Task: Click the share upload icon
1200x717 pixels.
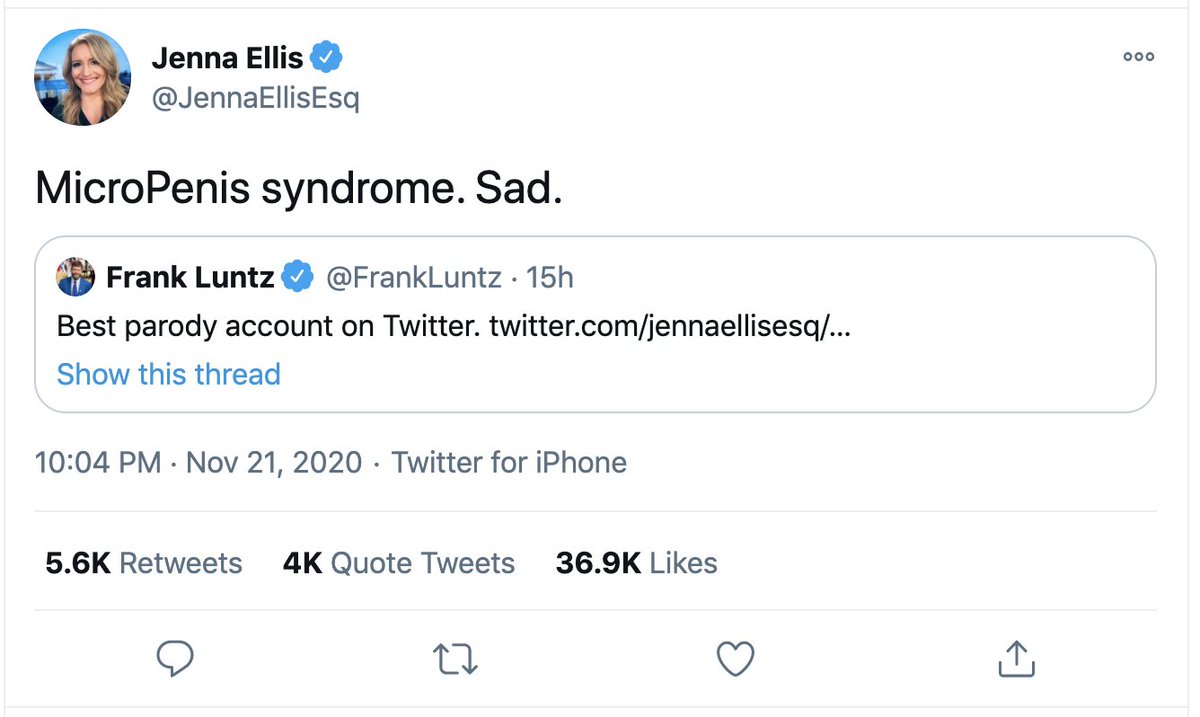Action: 1016,658
